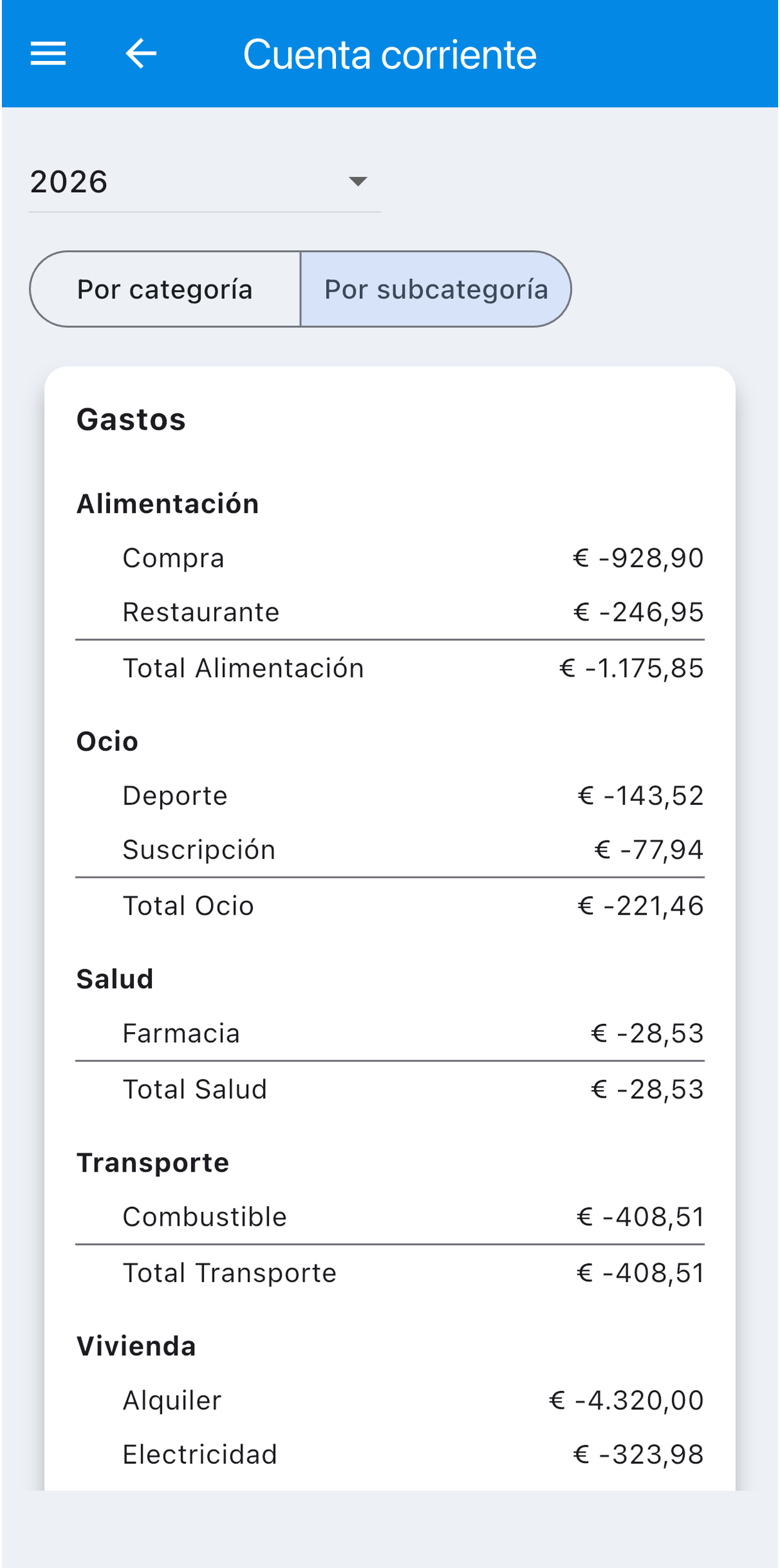Open the Combustible expense row
Screen dimensions: 780x1568
pyautogui.click(x=390, y=1217)
